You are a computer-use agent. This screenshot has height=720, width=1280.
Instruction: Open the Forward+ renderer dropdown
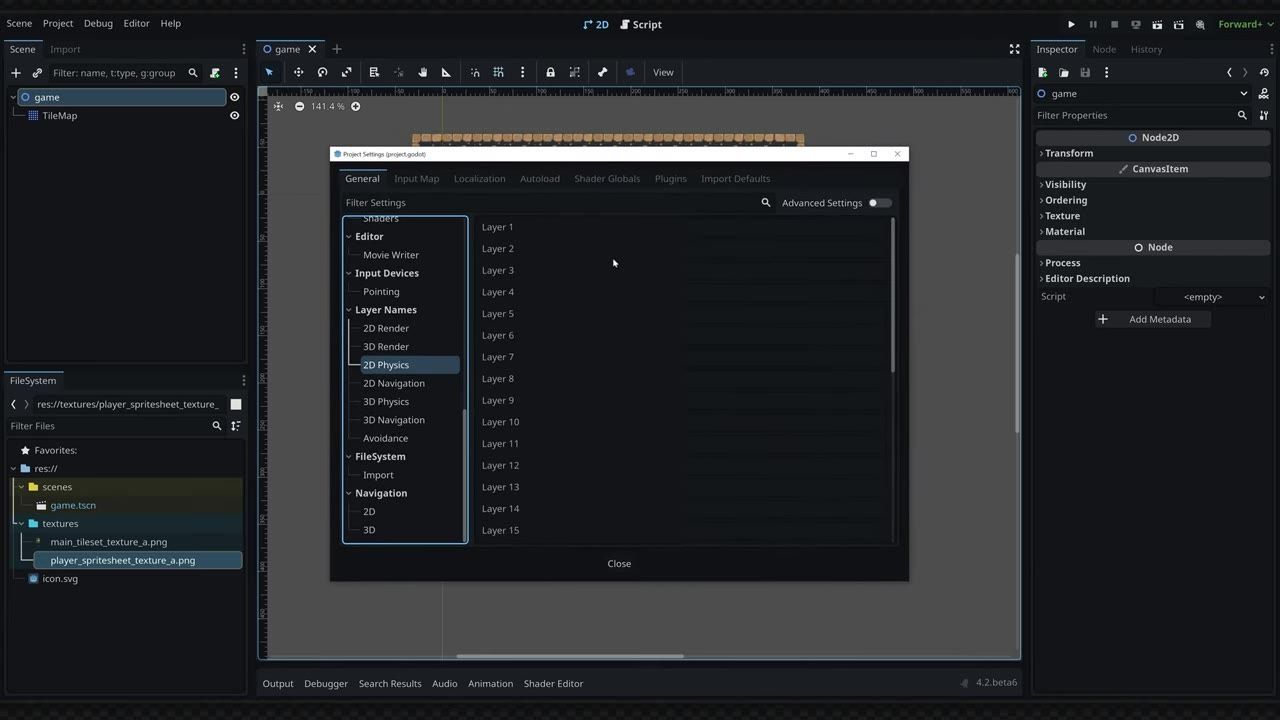(1244, 24)
